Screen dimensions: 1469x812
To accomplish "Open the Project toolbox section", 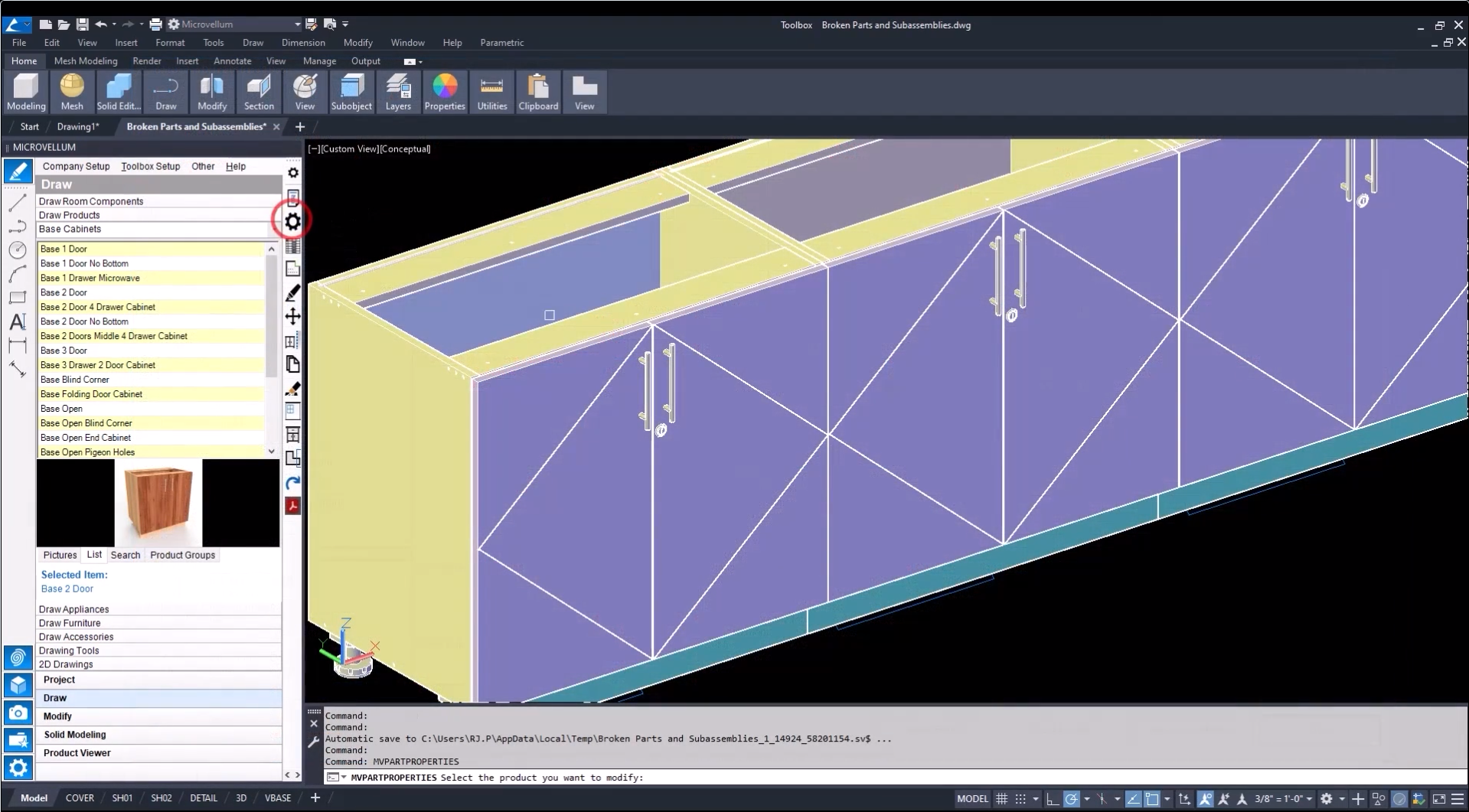I will click(x=158, y=680).
